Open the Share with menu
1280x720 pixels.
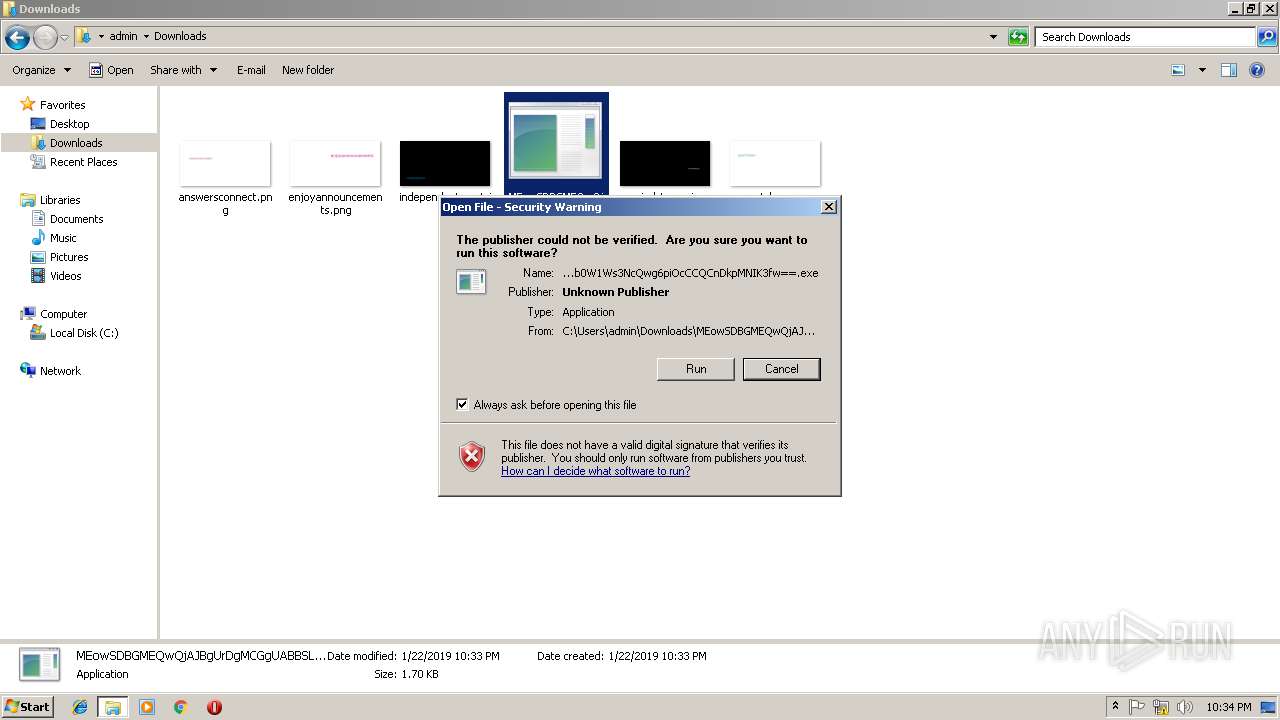[183, 70]
